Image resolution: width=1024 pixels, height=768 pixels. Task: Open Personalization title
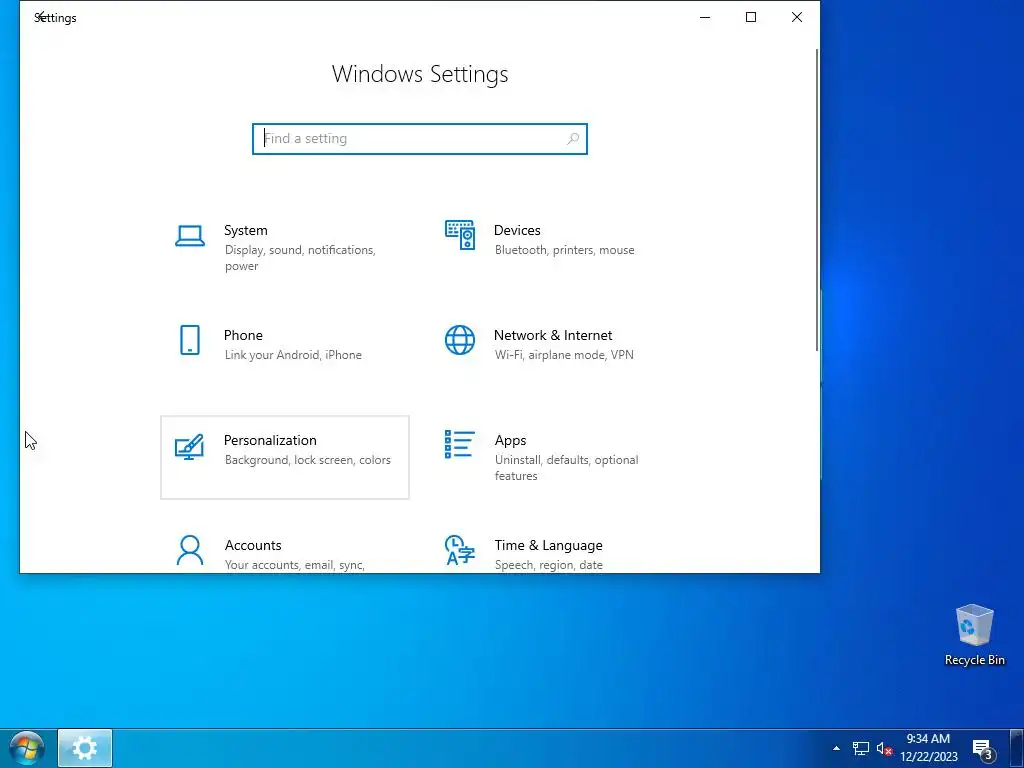coord(270,440)
